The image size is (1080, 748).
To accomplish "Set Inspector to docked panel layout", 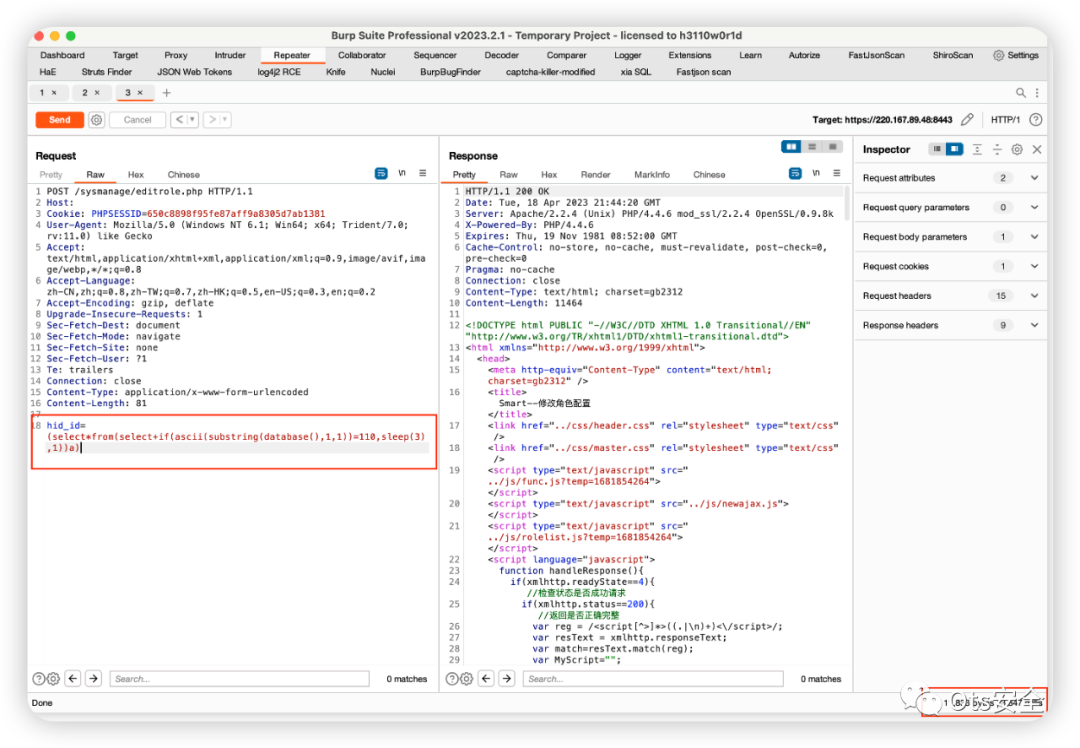I will pos(955,149).
